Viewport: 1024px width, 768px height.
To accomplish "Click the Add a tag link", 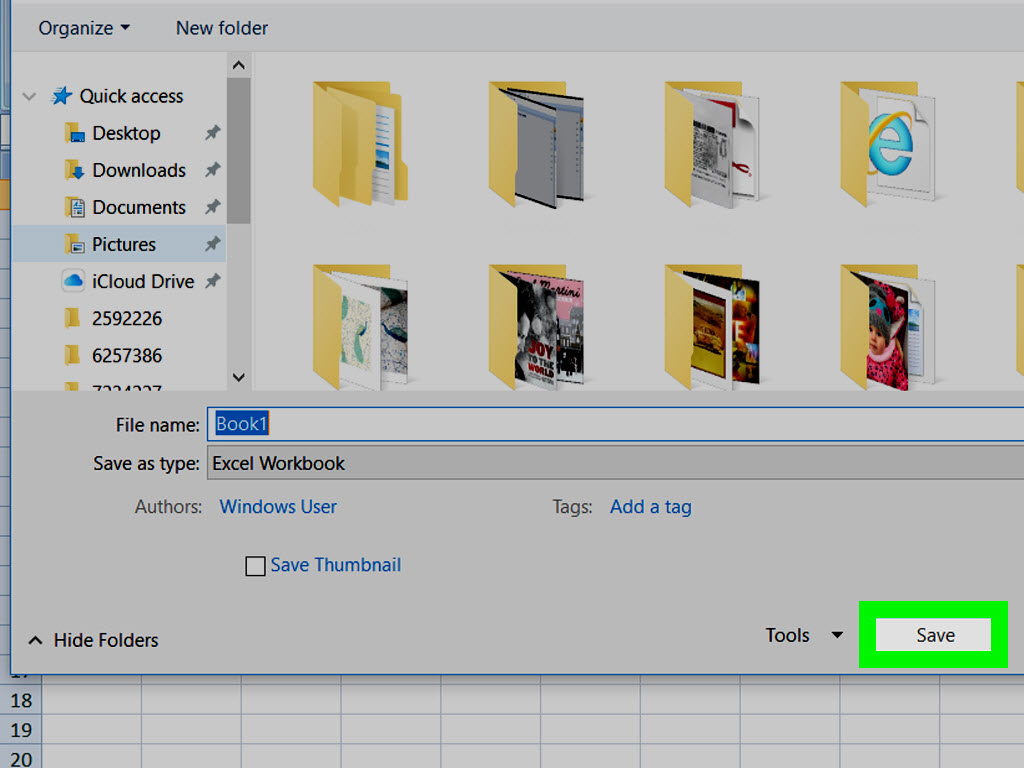I will (650, 507).
